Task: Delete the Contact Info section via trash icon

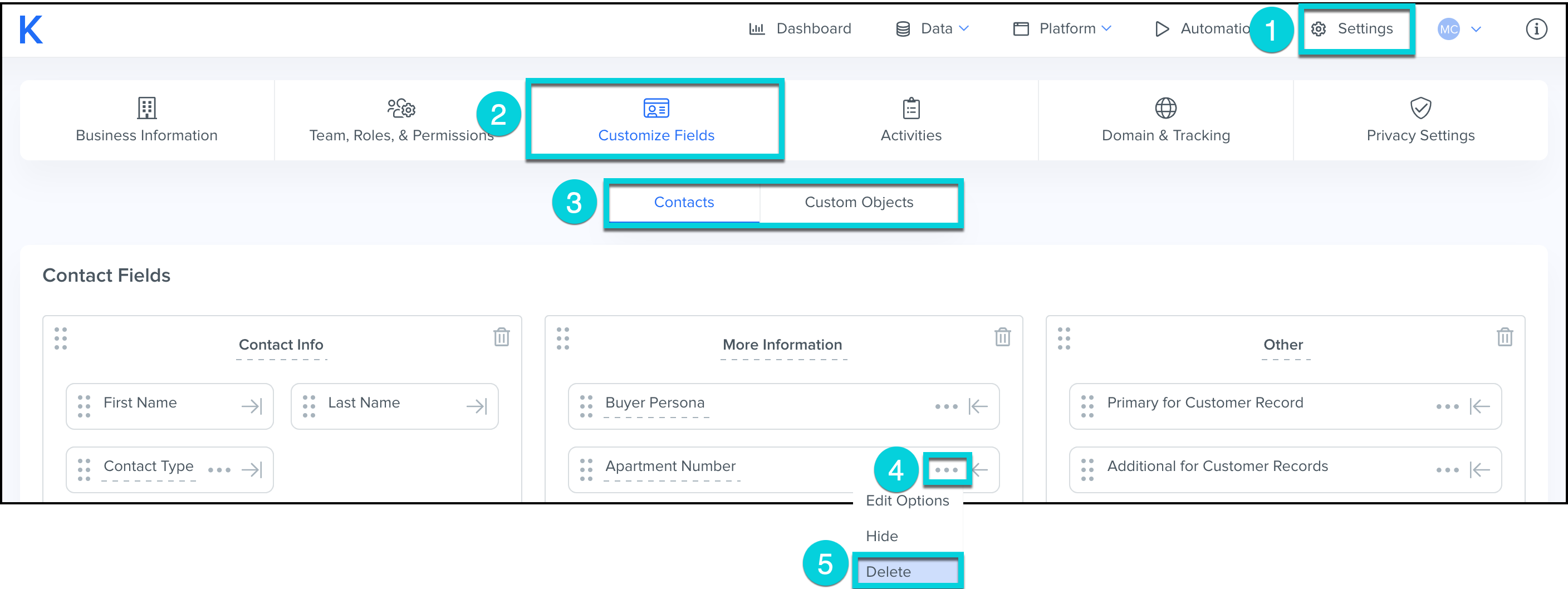Action: 501,336
